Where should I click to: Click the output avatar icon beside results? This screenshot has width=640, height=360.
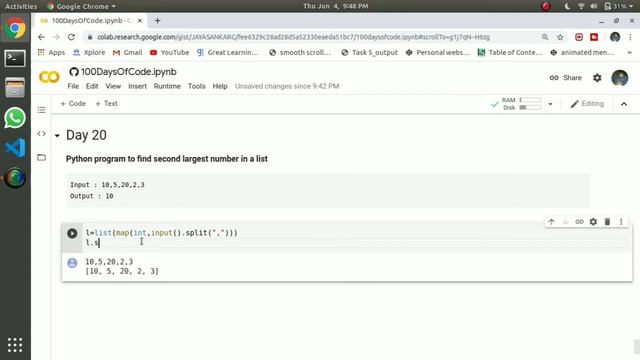point(72,263)
